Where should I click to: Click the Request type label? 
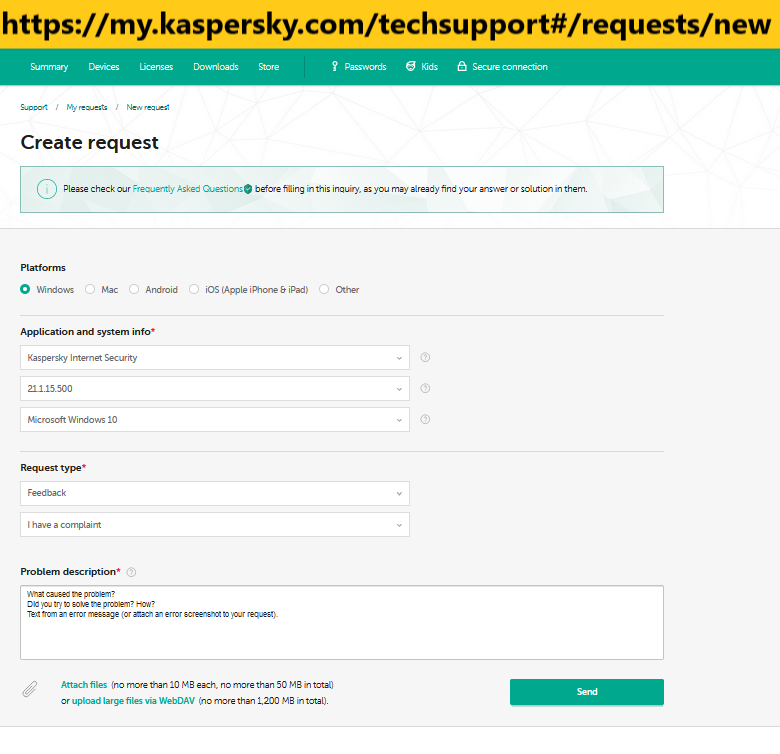point(51,468)
